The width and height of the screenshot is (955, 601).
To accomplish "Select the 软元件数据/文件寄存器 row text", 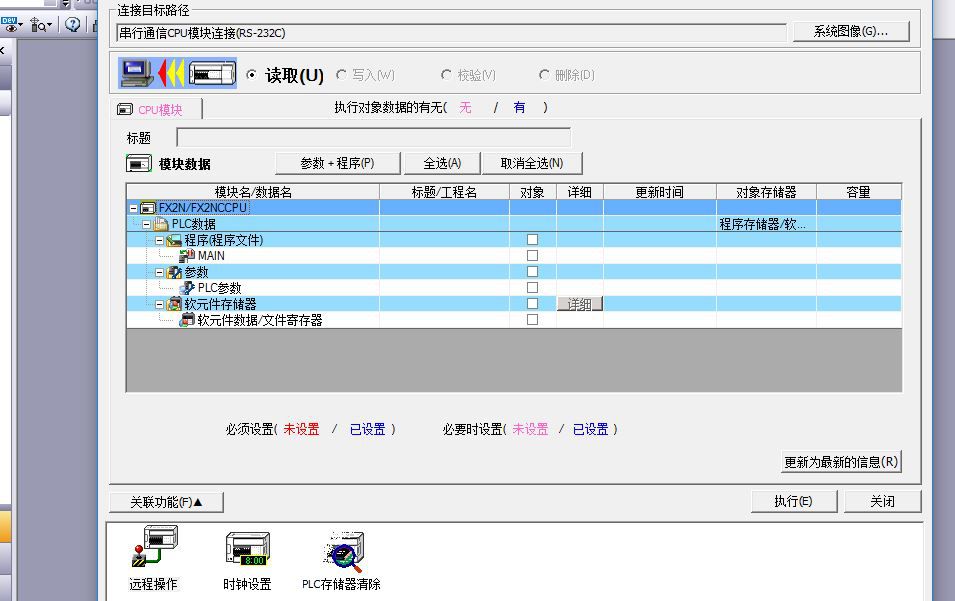I will click(260, 320).
